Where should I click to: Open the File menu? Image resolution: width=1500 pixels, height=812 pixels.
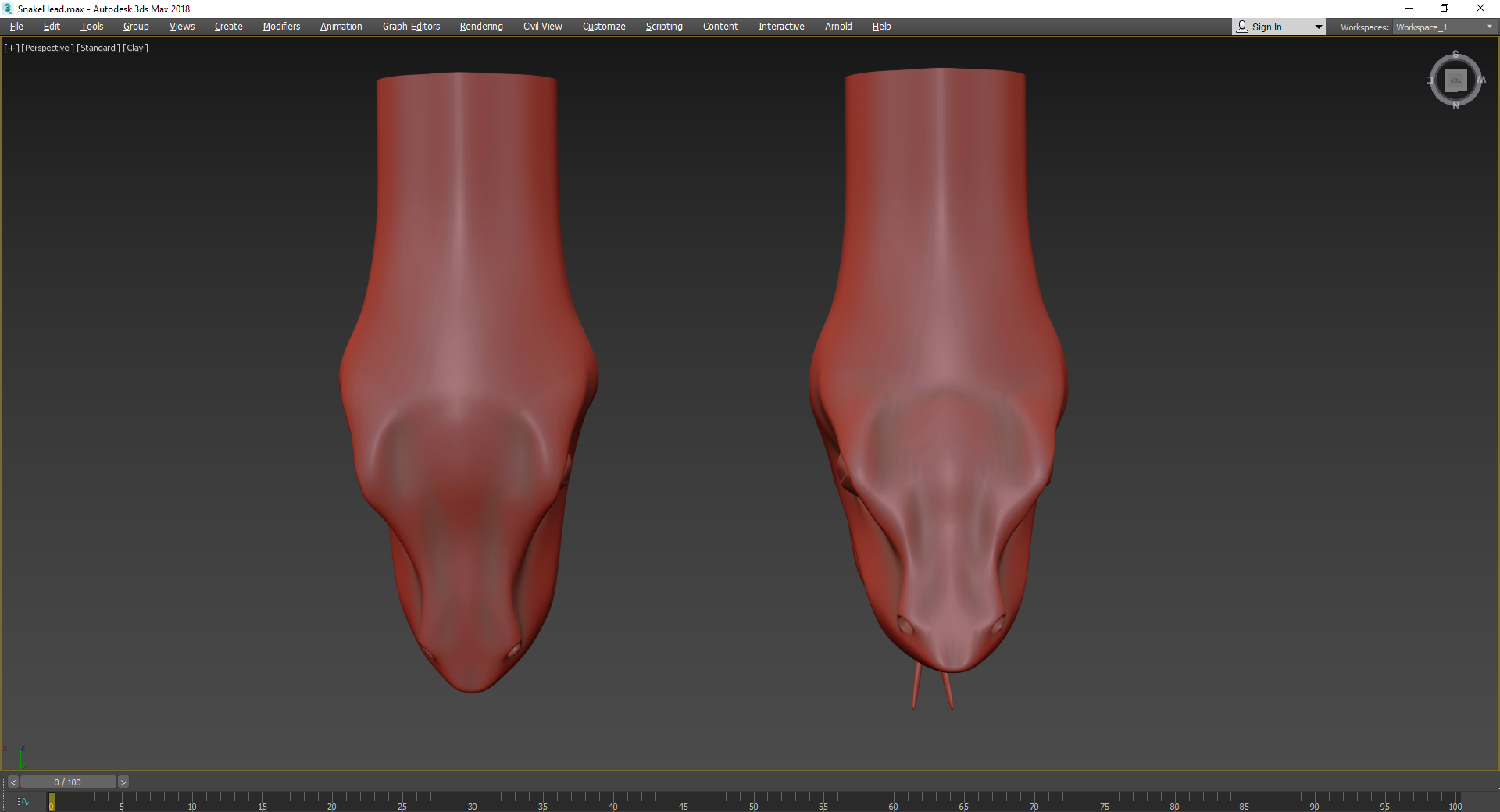click(x=16, y=27)
